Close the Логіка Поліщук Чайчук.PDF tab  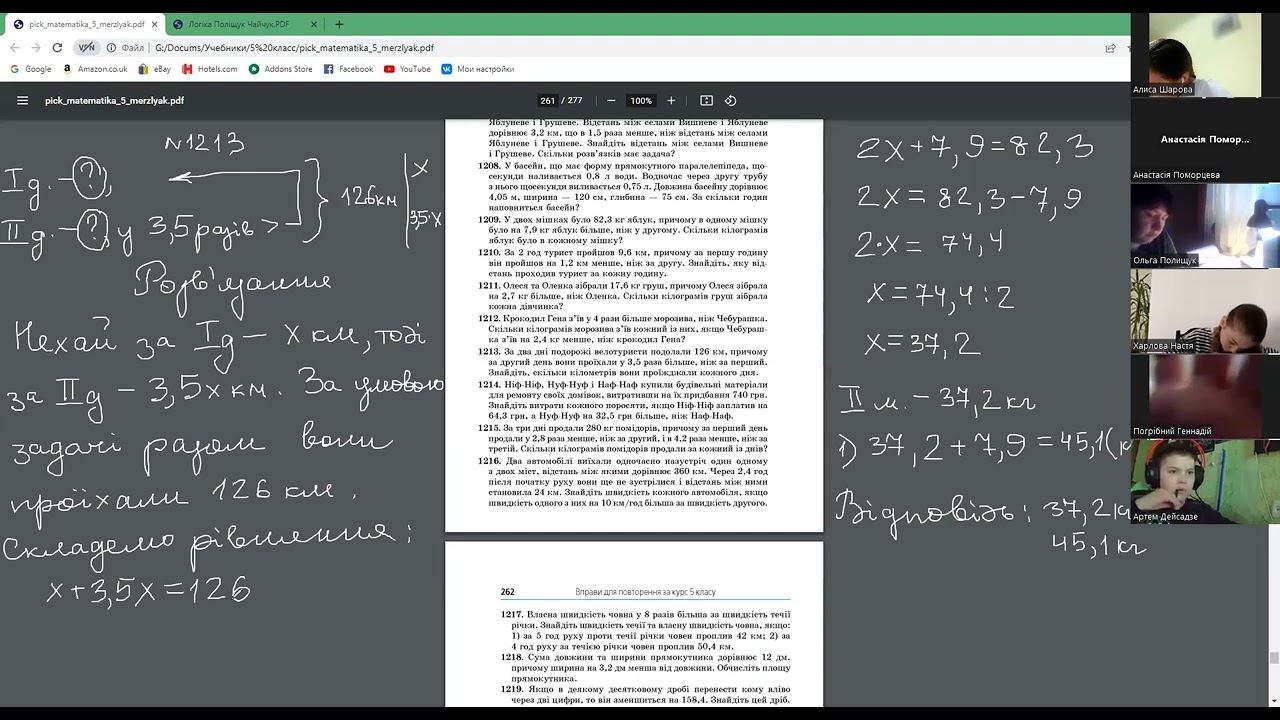(x=316, y=24)
